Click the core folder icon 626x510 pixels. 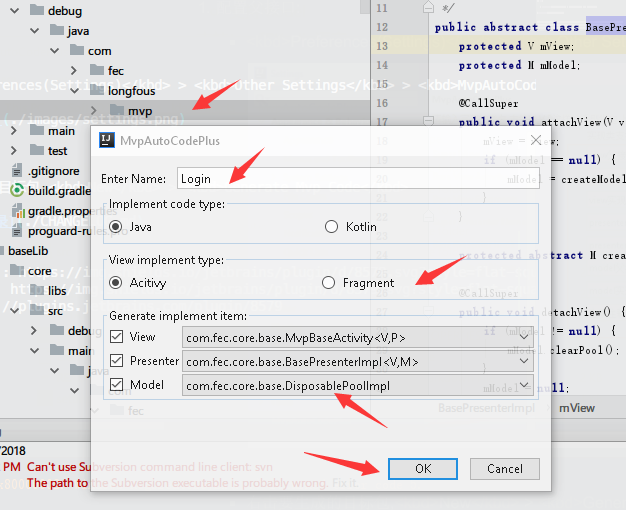(17, 270)
